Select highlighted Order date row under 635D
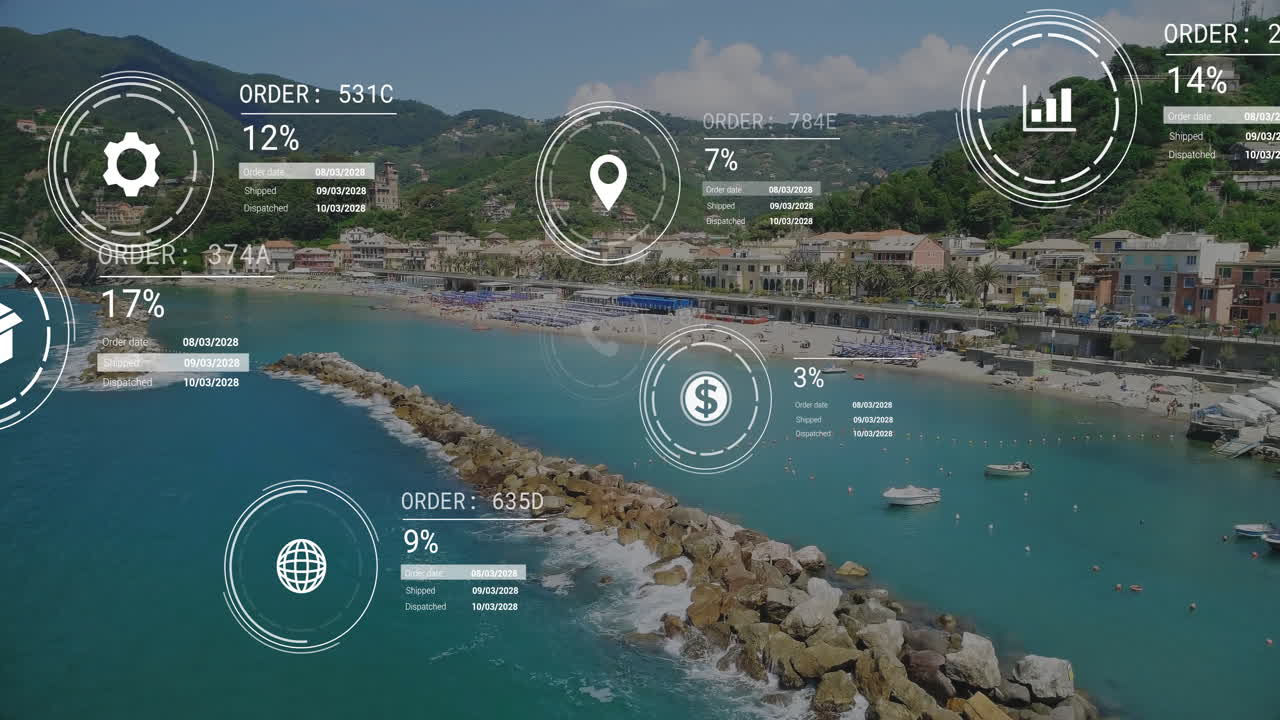 (x=463, y=573)
